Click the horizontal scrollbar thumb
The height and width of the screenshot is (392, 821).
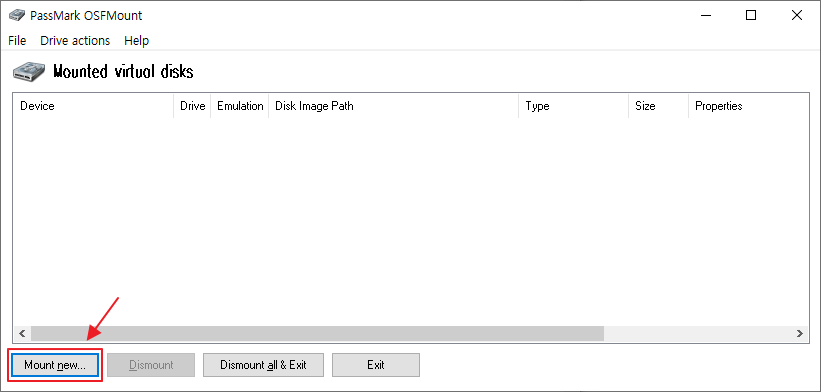[317, 333]
